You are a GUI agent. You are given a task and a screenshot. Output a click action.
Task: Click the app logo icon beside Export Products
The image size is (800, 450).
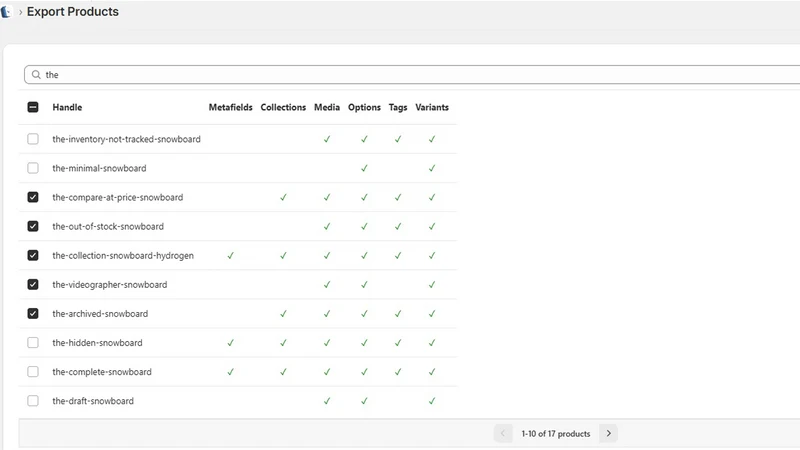[x=6, y=12]
